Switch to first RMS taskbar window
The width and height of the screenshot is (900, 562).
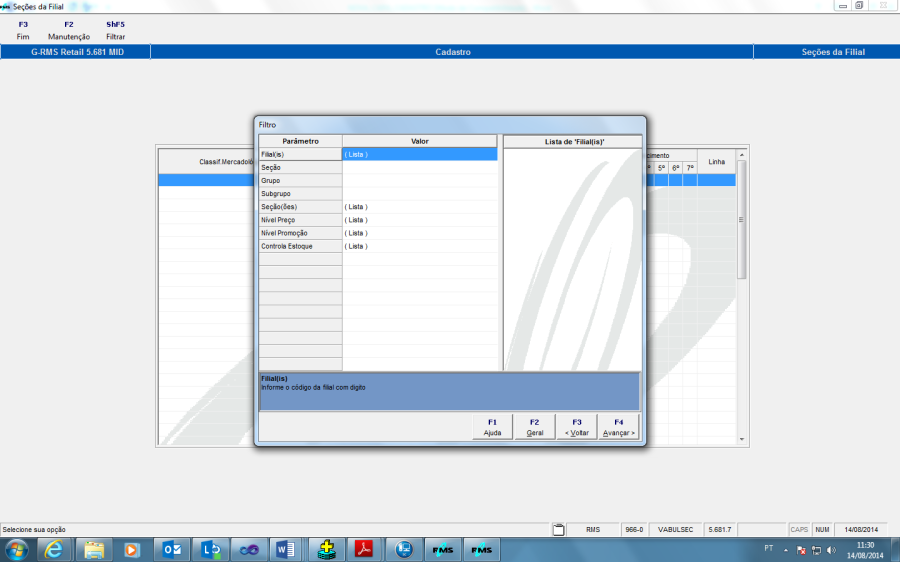[443, 550]
